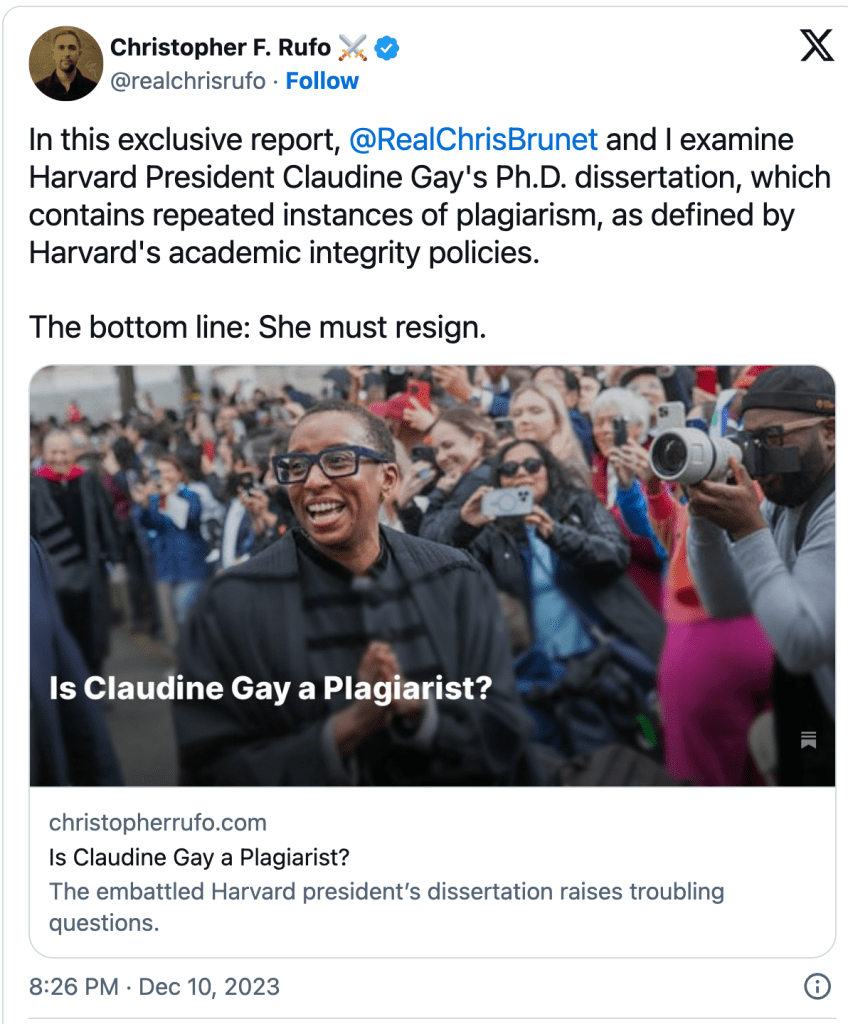This screenshot has height=1024, width=848.
Task: Click the crossed swords emoji beside the name
Action: click(x=353, y=47)
